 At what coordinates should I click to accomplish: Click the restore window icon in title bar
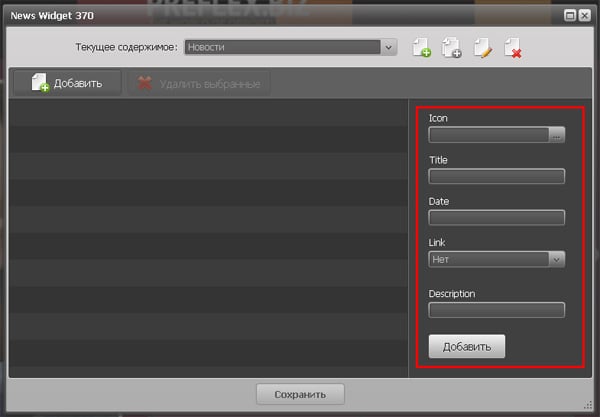pyautogui.click(x=570, y=15)
